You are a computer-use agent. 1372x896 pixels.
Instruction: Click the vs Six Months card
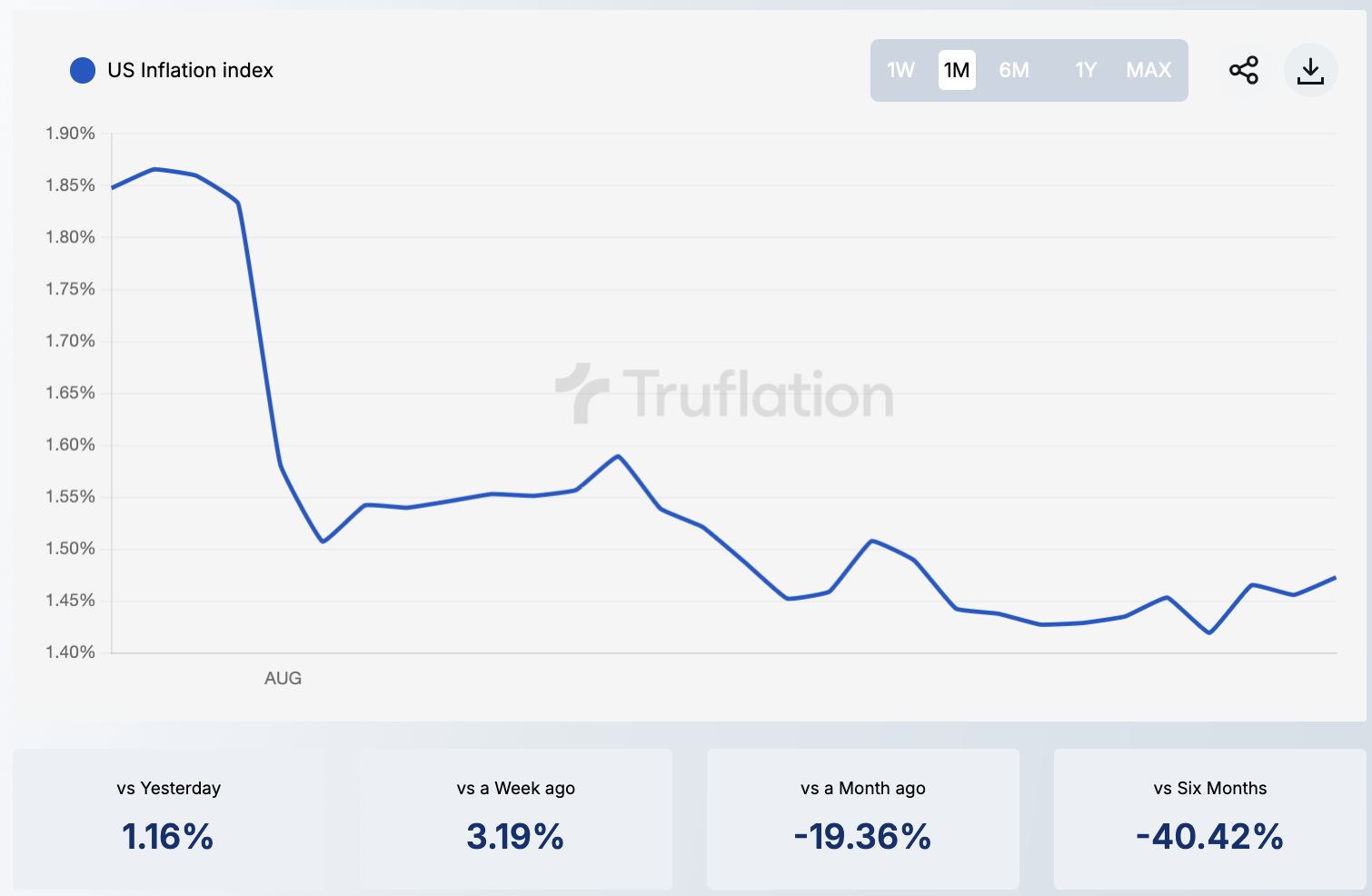point(1209,818)
